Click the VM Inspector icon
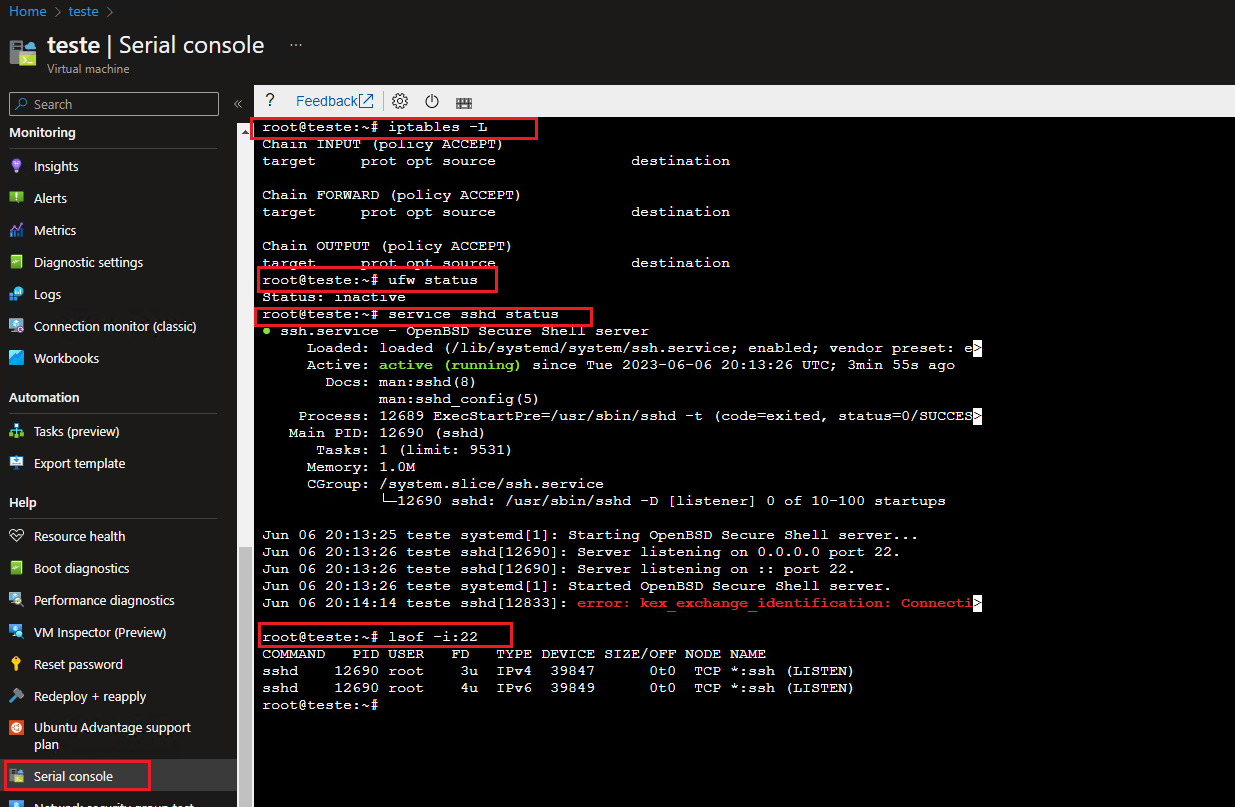 16,632
